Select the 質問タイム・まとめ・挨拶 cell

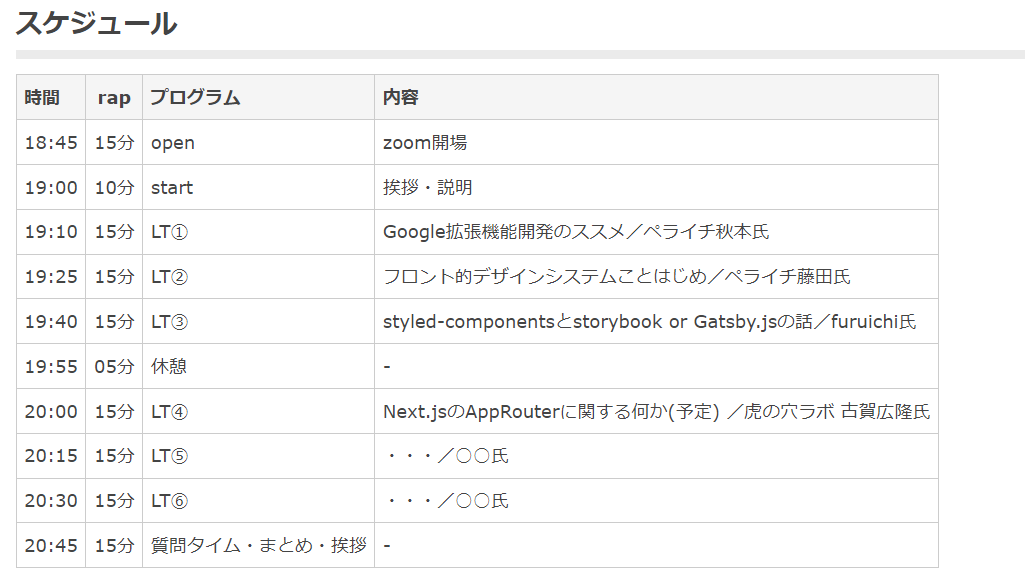pyautogui.click(x=258, y=545)
